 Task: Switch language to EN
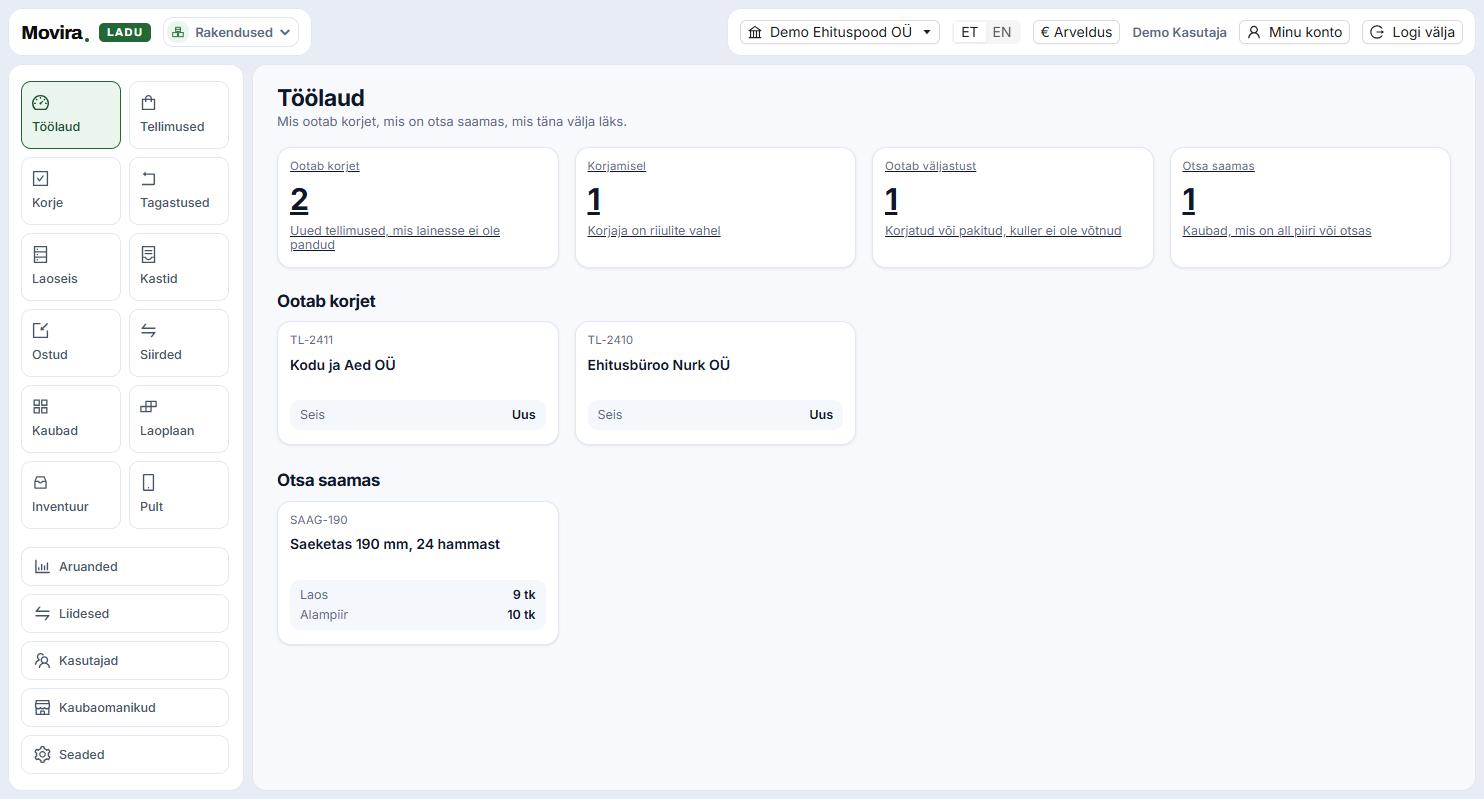pos(1002,32)
